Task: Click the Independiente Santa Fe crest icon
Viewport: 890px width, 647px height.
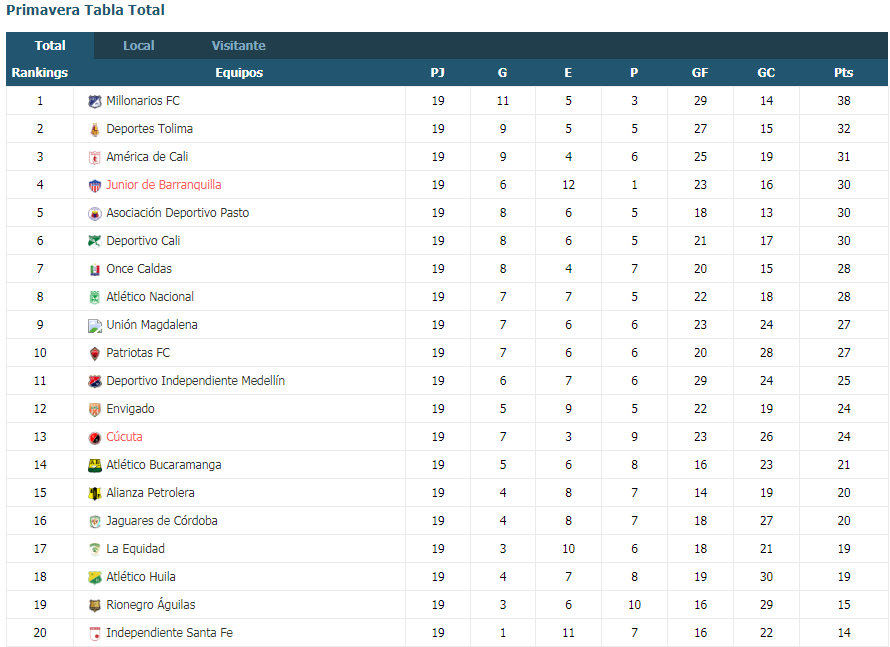Action: pyautogui.click(x=95, y=633)
